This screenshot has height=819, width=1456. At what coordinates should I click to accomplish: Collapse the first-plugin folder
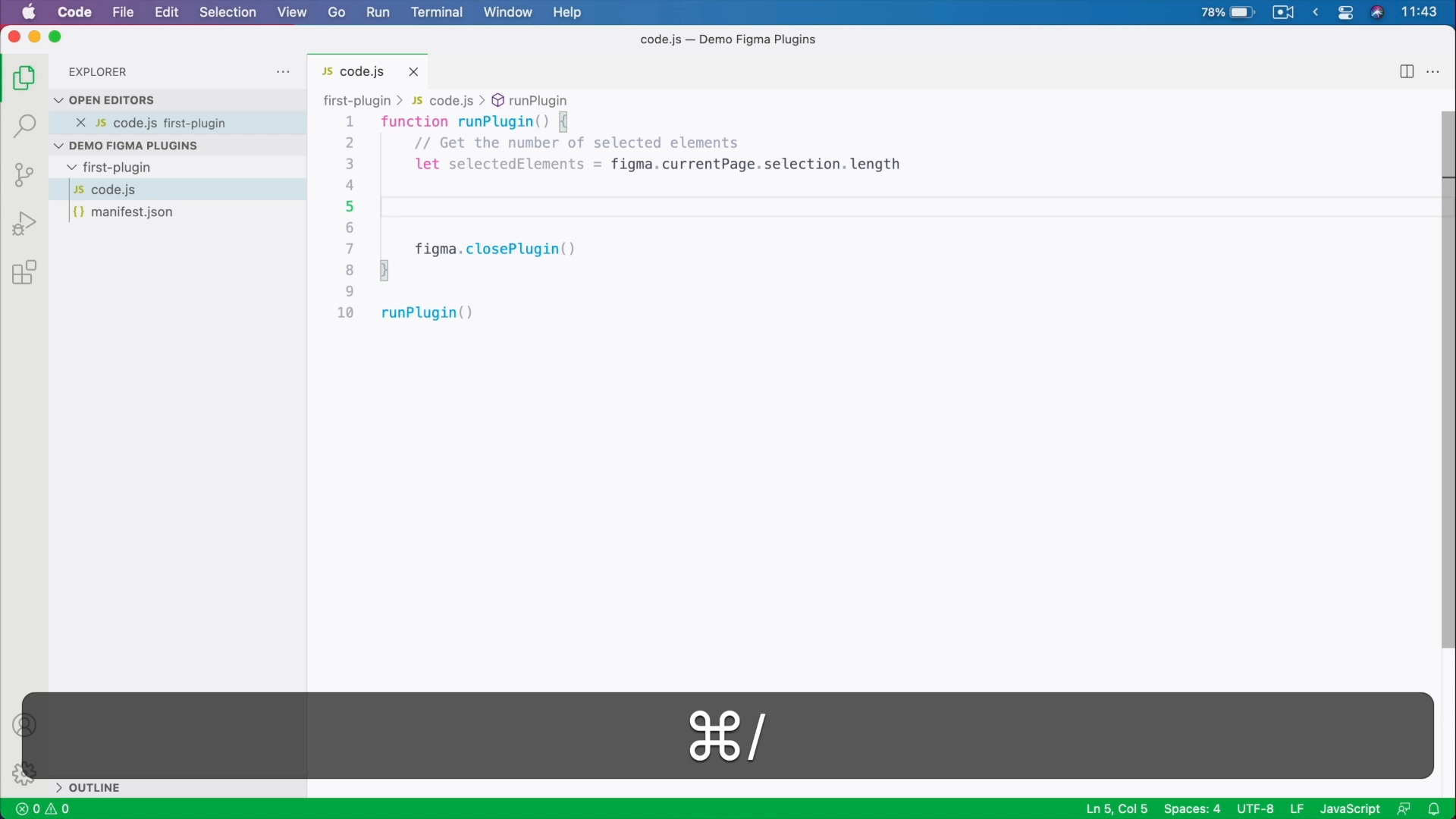point(72,168)
